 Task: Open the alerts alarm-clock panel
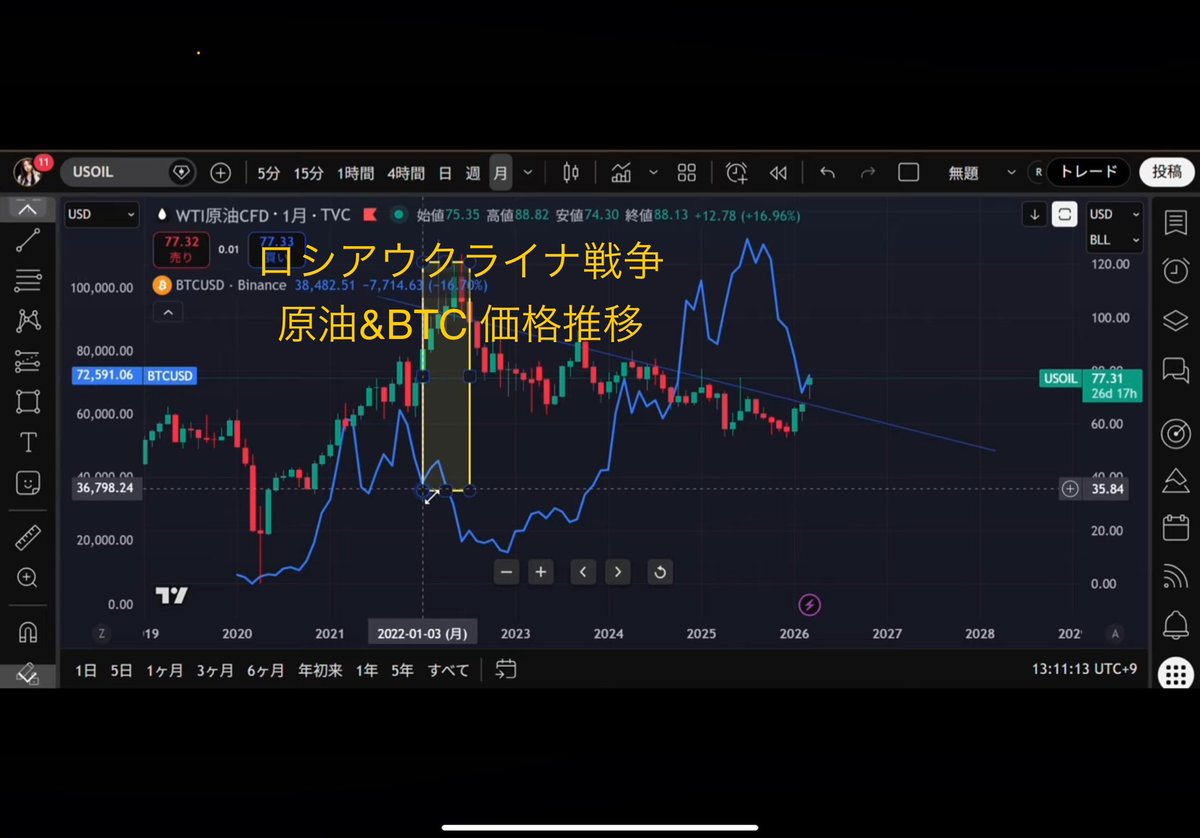(1174, 269)
